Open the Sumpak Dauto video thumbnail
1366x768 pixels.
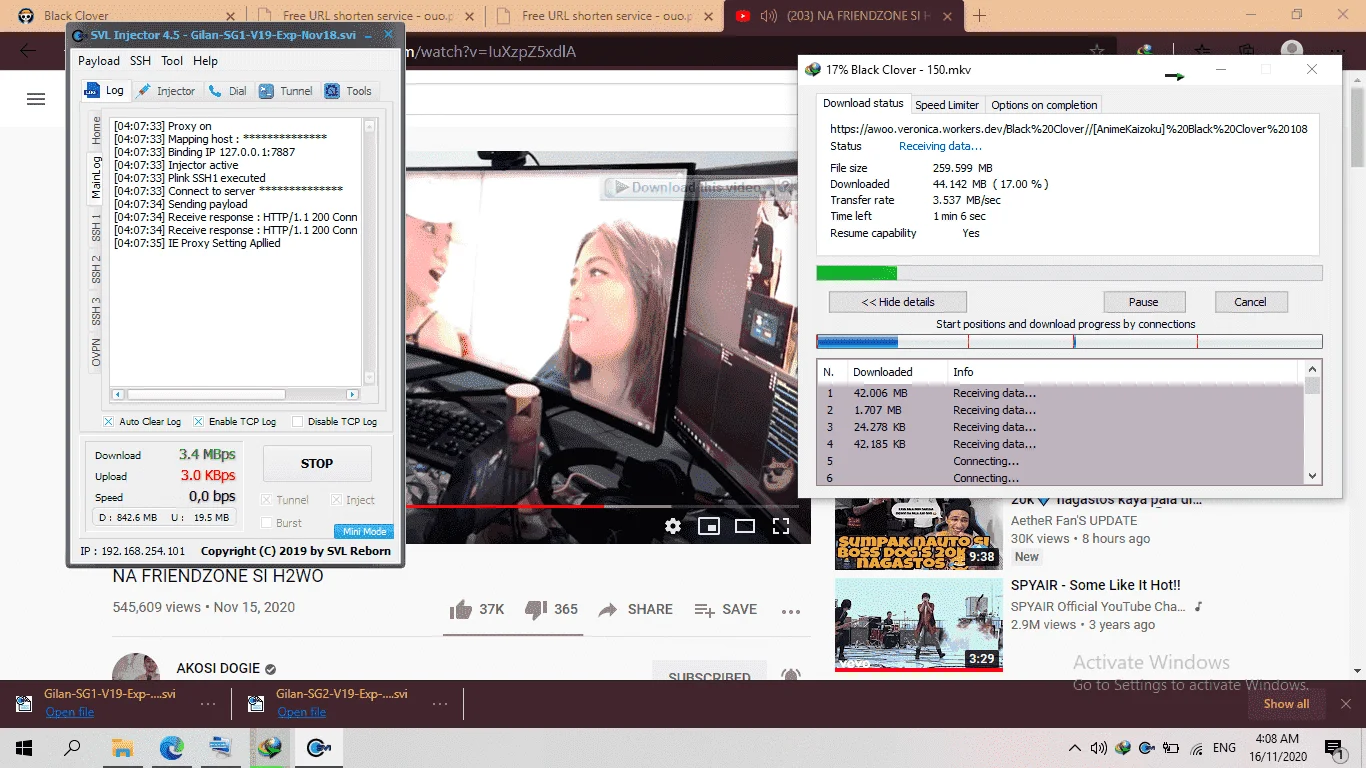[x=918, y=533]
